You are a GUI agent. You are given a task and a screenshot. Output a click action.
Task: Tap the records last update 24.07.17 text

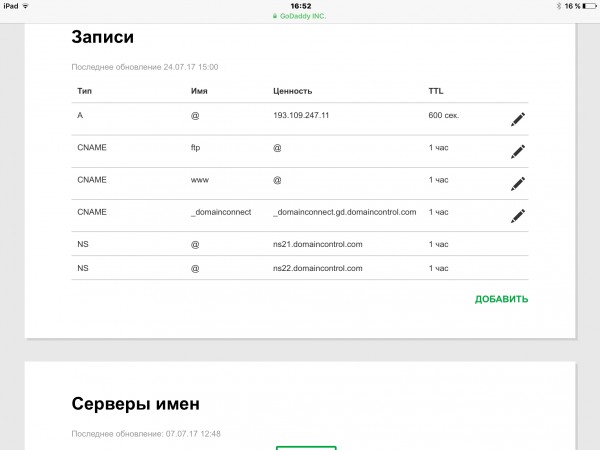click(x=145, y=67)
